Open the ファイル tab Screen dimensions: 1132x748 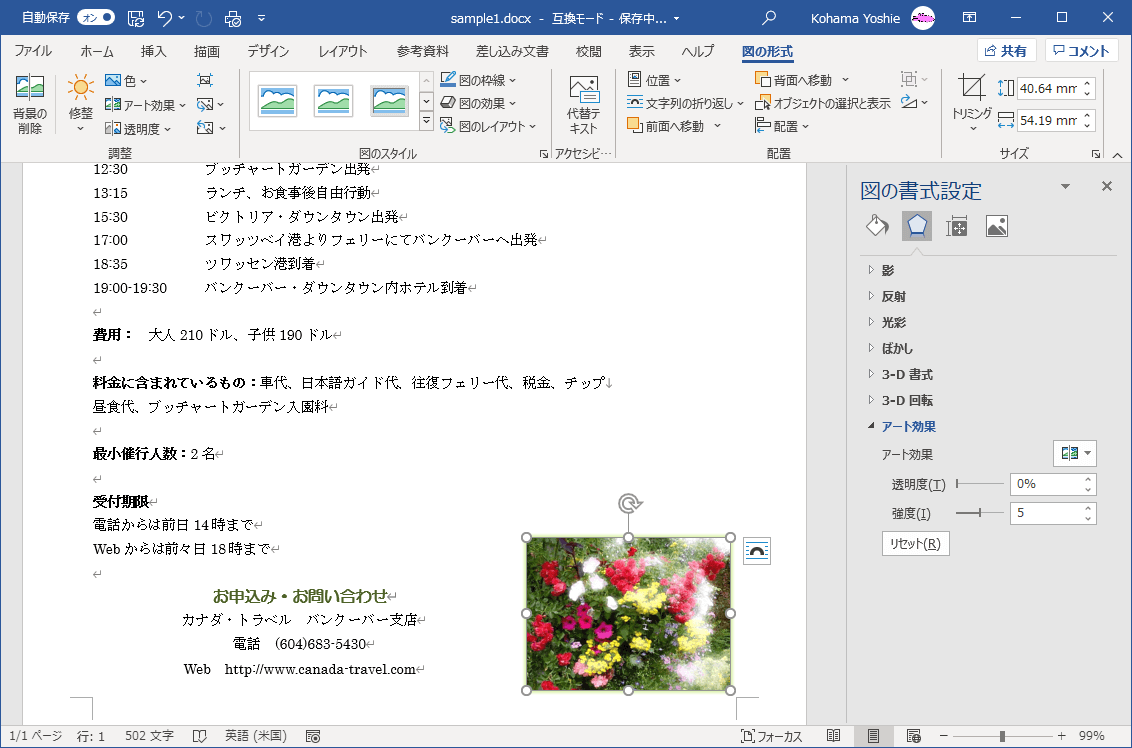32,51
